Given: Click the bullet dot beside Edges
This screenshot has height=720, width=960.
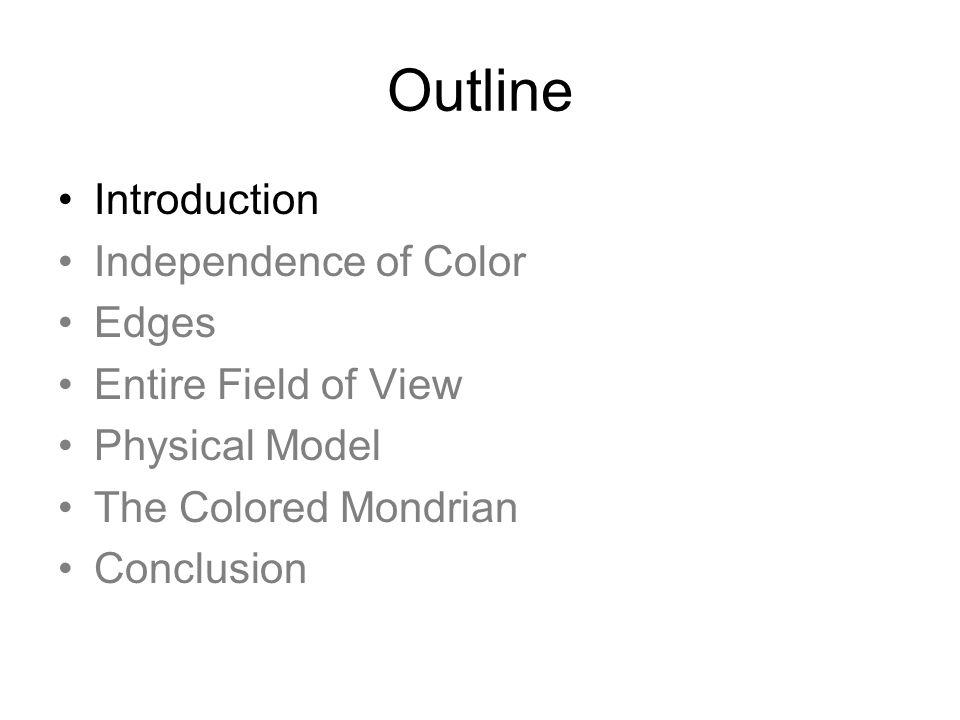Looking at the screenshot, I should pos(66,323).
